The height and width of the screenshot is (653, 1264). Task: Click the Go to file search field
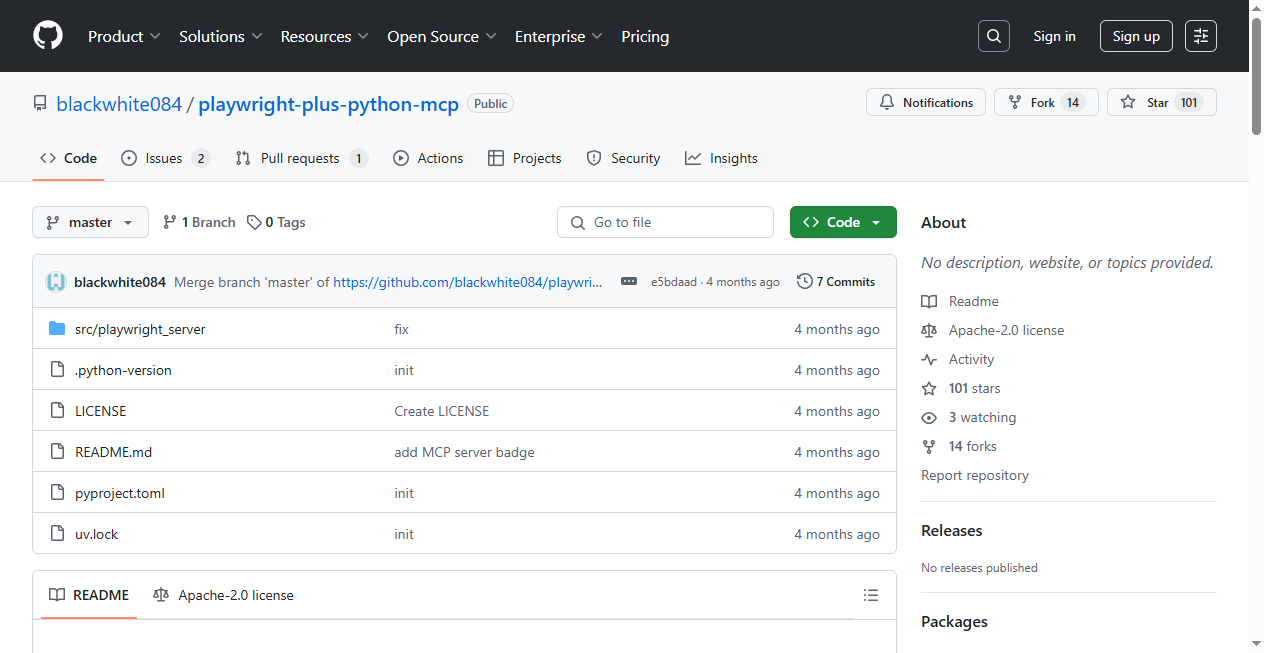click(665, 222)
